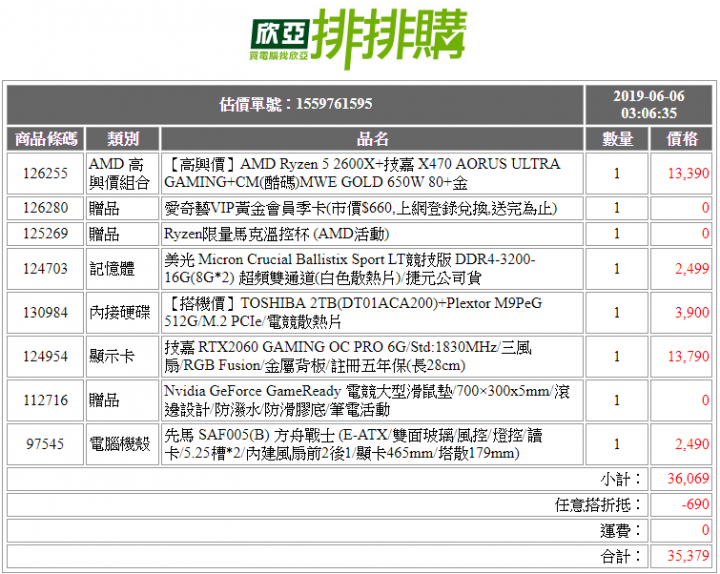Click price 13,390
This screenshot has height=574, width=720.
[688, 174]
